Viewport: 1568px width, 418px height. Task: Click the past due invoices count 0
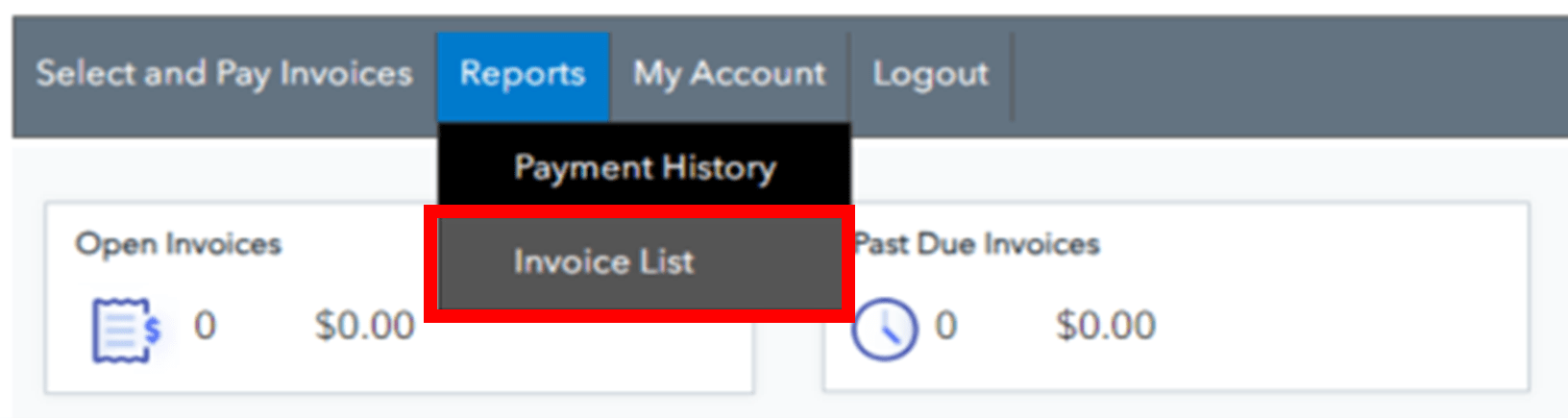[x=946, y=326]
